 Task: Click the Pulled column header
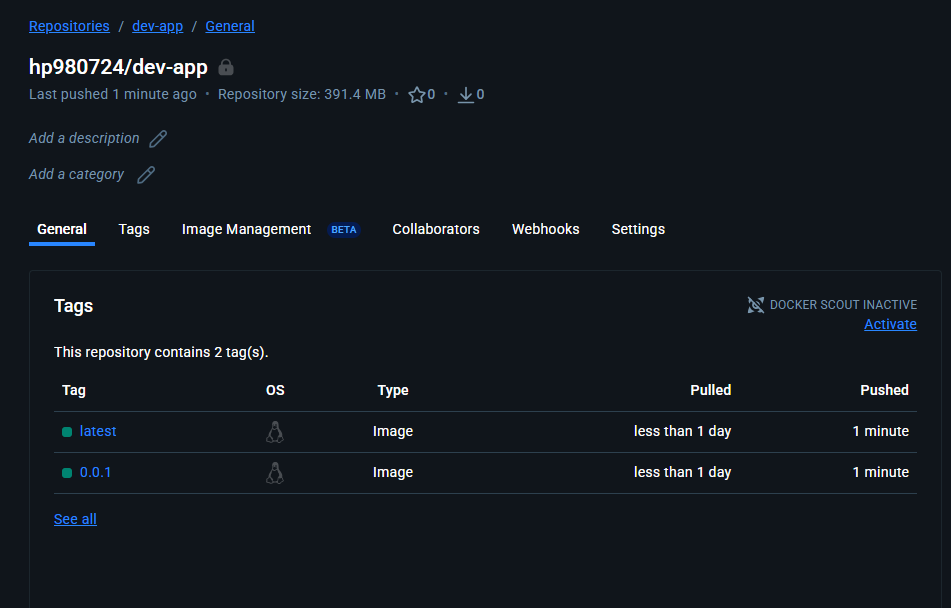pos(711,390)
